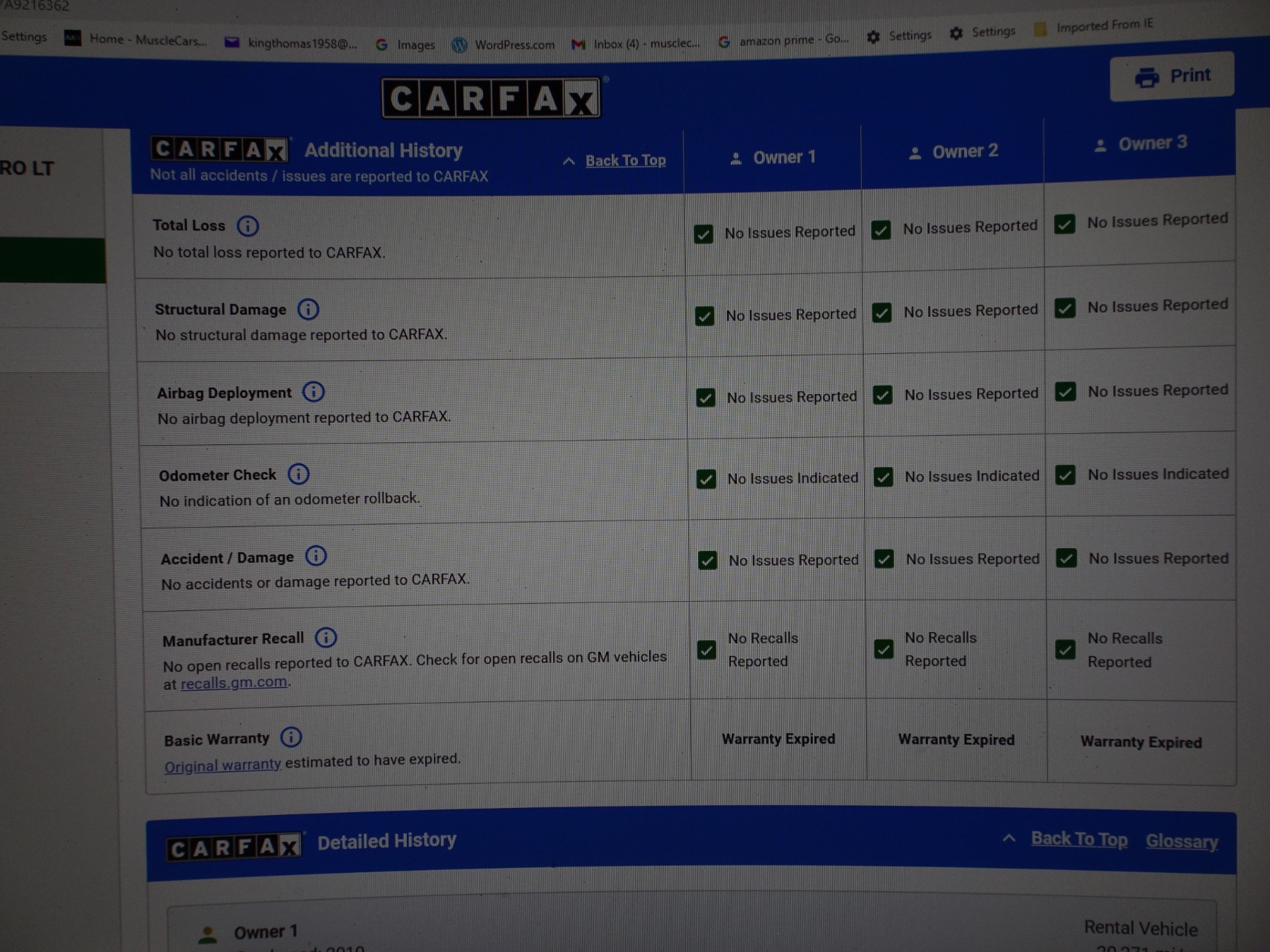Screen dimensions: 1270x952
Task: Click the green sidebar block
Action: [52, 260]
